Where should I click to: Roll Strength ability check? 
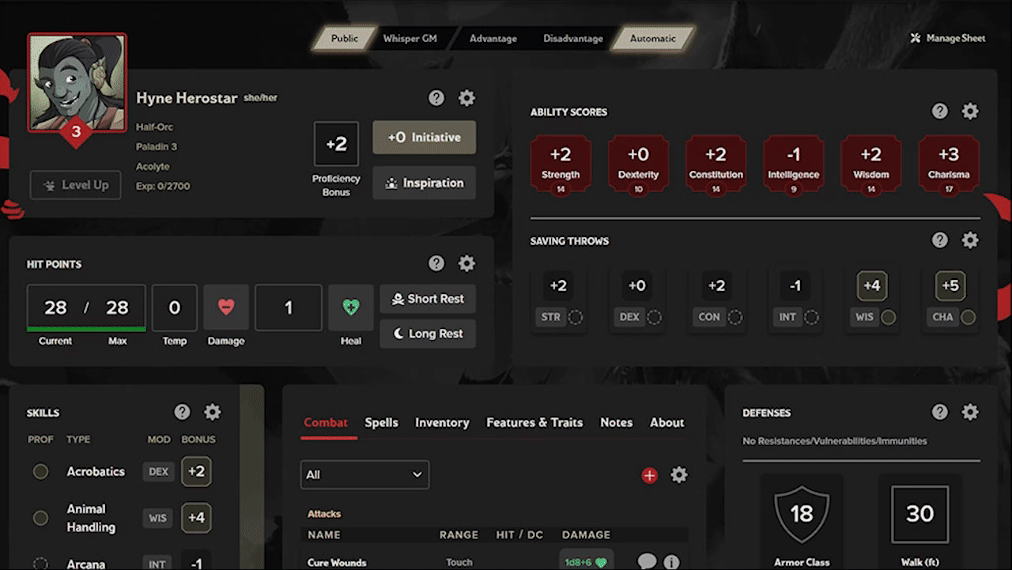pos(560,164)
